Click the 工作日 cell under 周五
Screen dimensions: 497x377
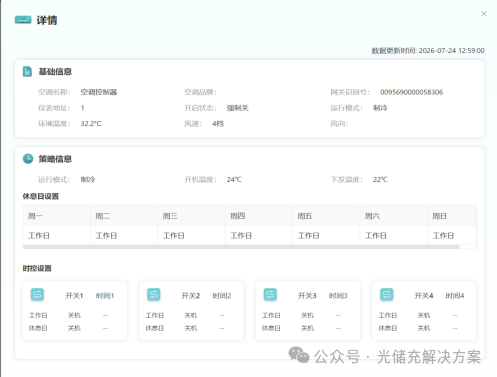[326, 236]
